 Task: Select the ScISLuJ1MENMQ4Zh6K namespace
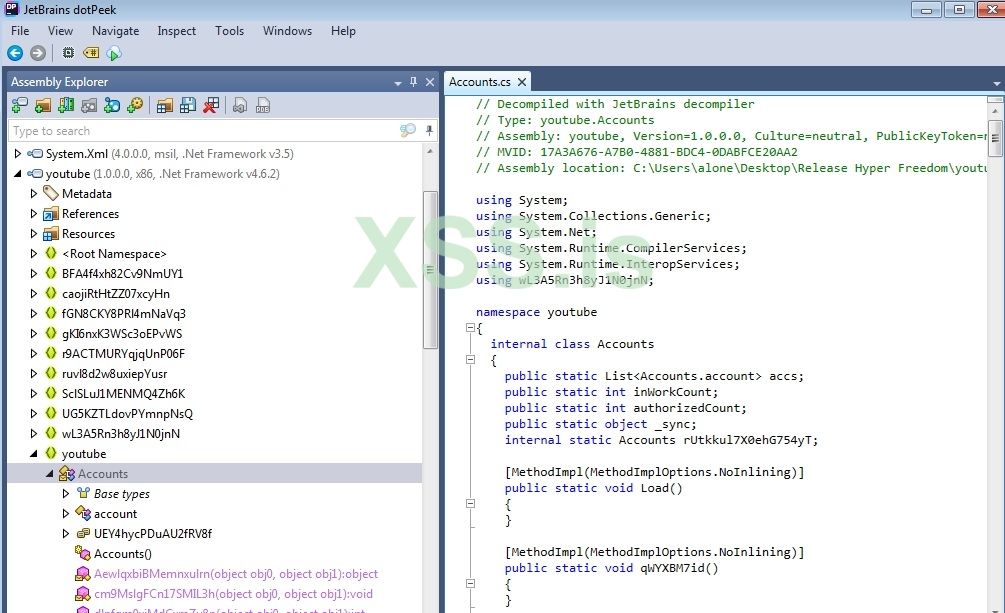tap(123, 393)
